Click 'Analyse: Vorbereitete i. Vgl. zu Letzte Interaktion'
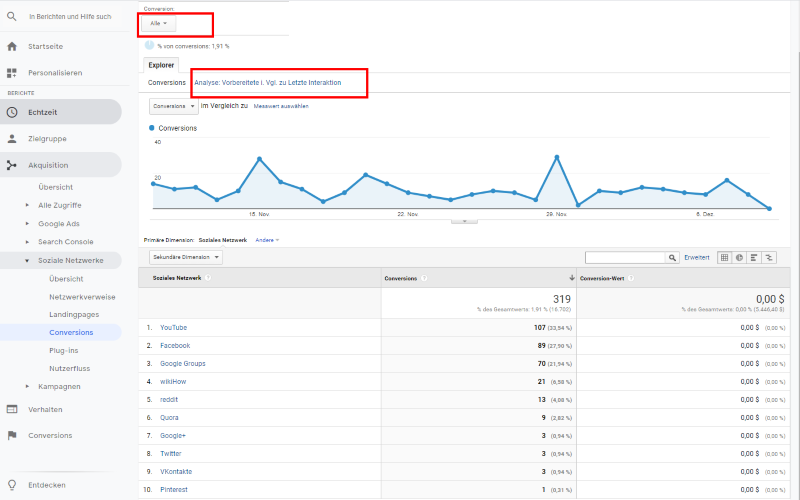The width and height of the screenshot is (800, 500). tap(267, 82)
